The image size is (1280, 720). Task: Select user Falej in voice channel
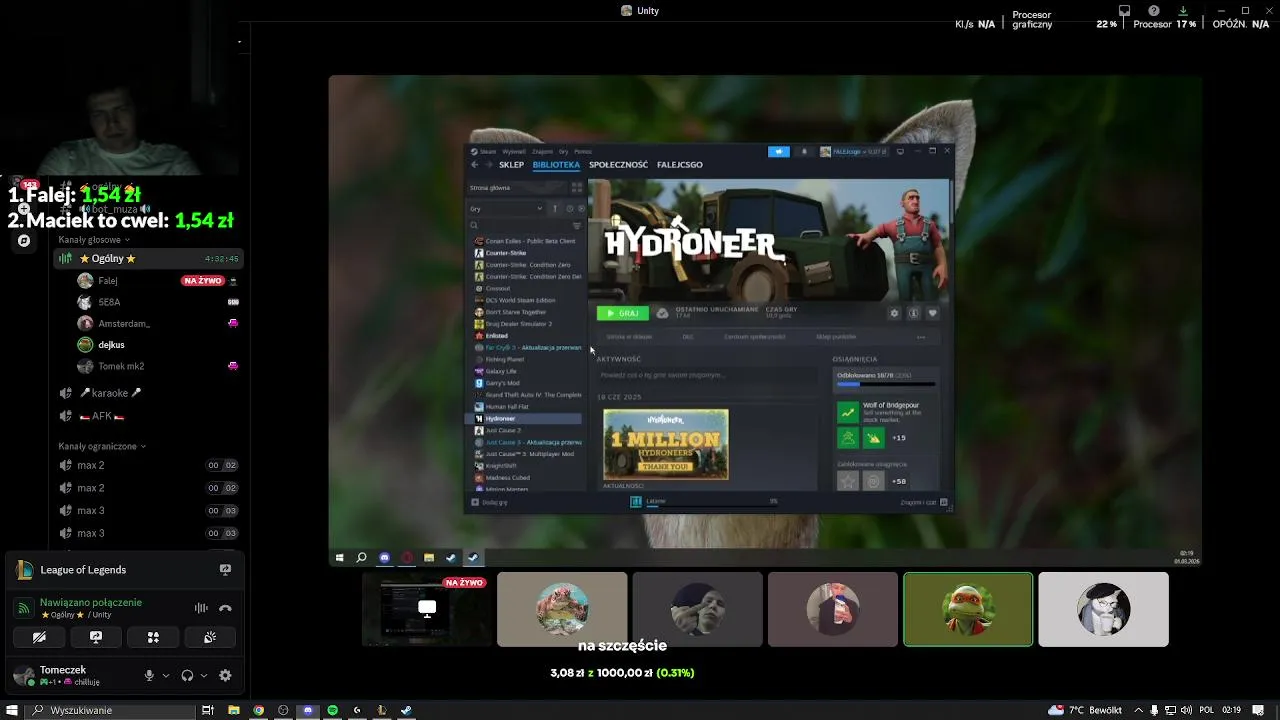tap(108, 281)
